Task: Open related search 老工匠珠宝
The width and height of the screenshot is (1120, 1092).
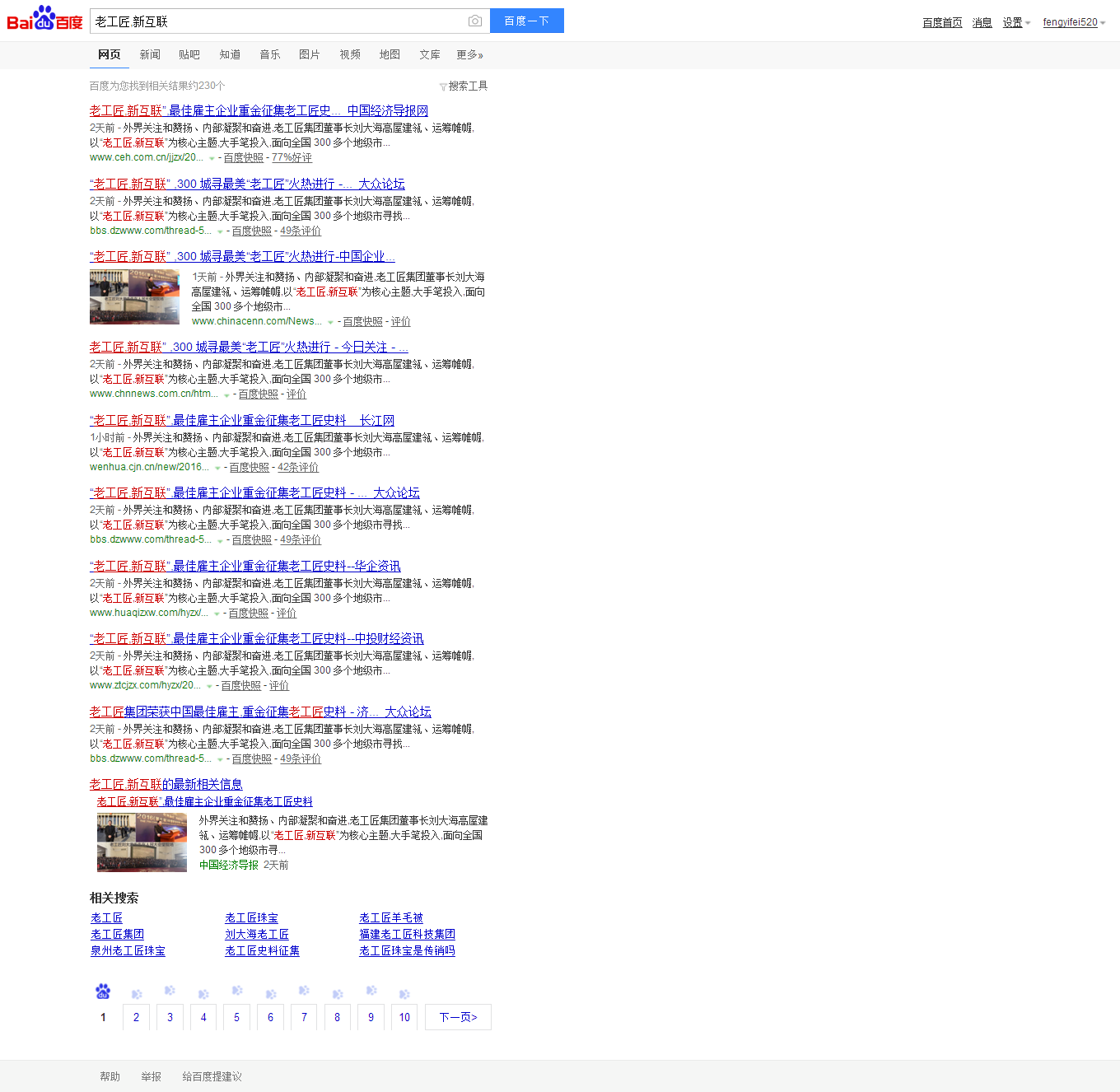Action: (x=251, y=917)
